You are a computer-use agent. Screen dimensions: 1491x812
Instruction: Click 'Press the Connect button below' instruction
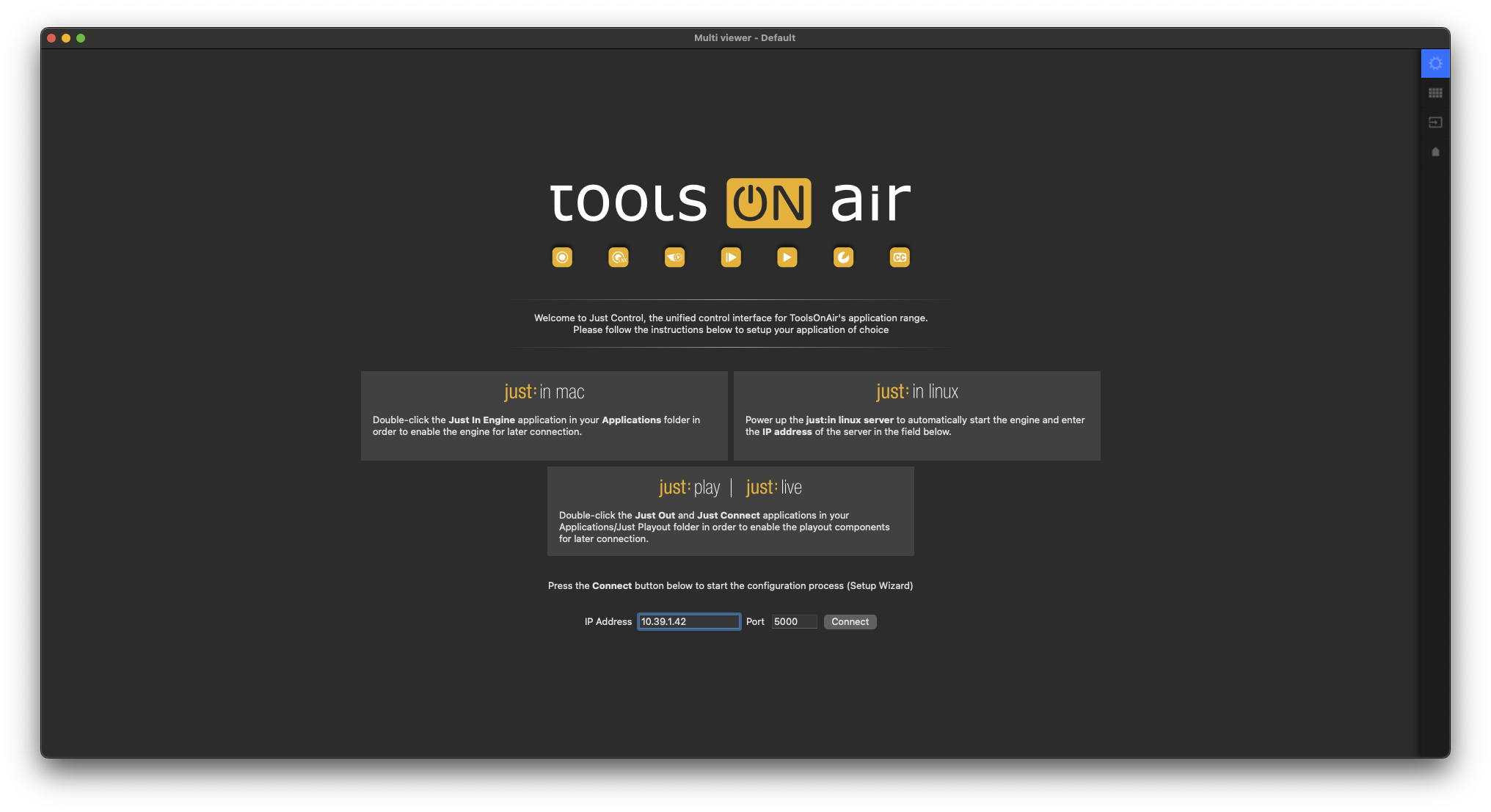731,586
